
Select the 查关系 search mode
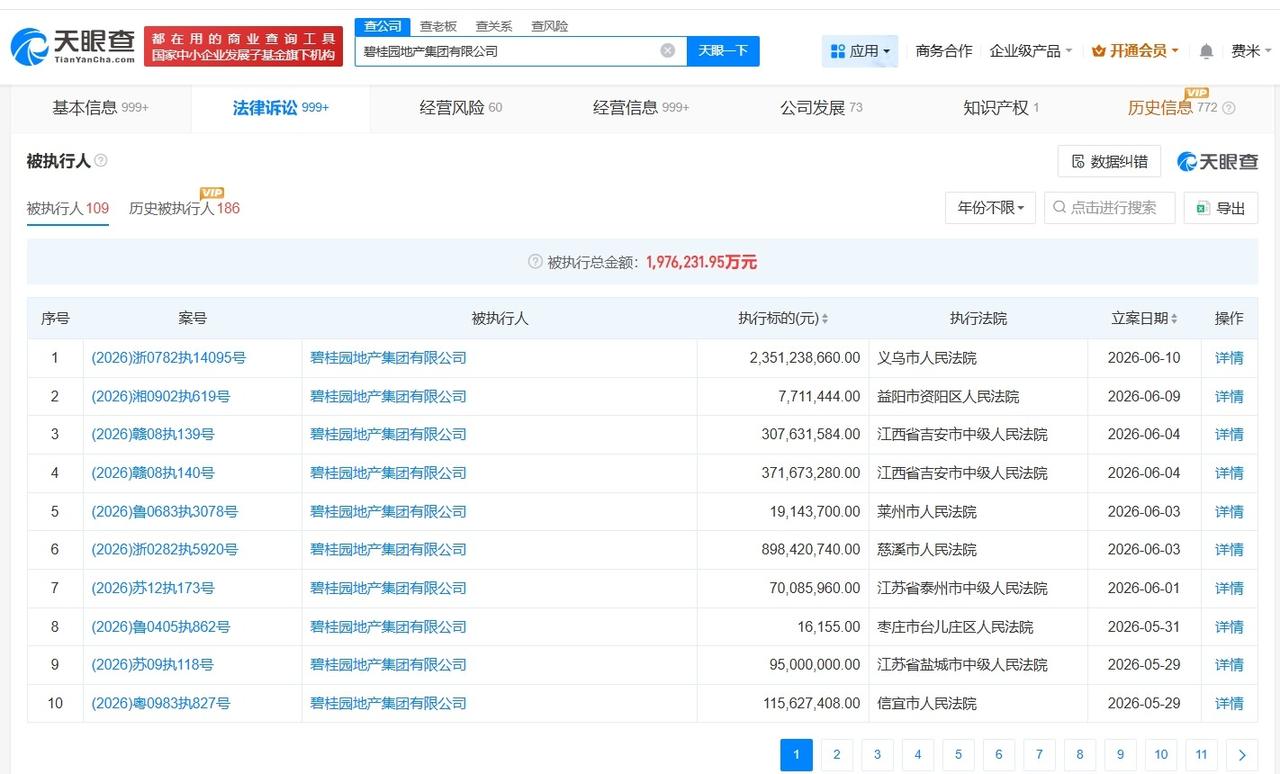[494, 26]
